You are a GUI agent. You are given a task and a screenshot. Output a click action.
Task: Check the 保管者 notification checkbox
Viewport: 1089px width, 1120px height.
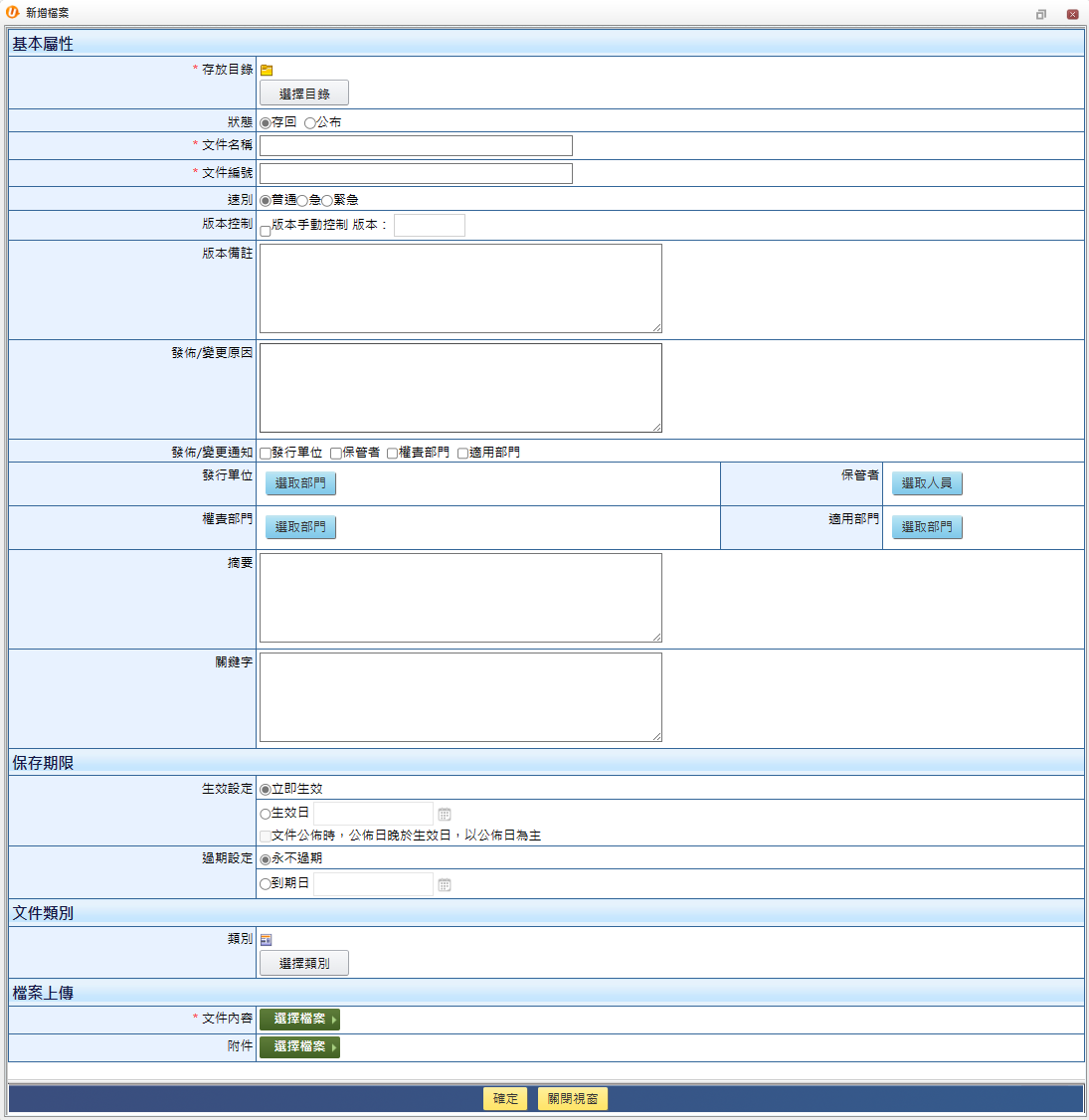point(336,454)
